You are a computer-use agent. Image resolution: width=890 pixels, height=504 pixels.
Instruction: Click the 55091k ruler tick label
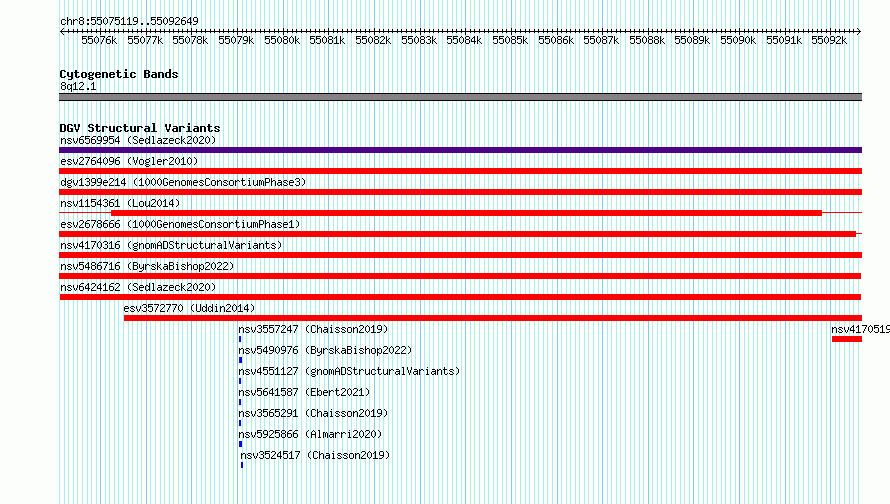coord(784,40)
